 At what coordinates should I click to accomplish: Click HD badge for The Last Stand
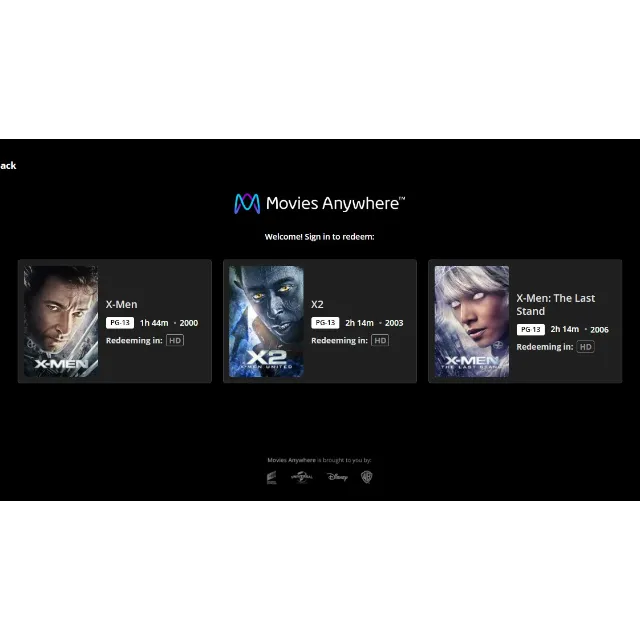(x=586, y=347)
